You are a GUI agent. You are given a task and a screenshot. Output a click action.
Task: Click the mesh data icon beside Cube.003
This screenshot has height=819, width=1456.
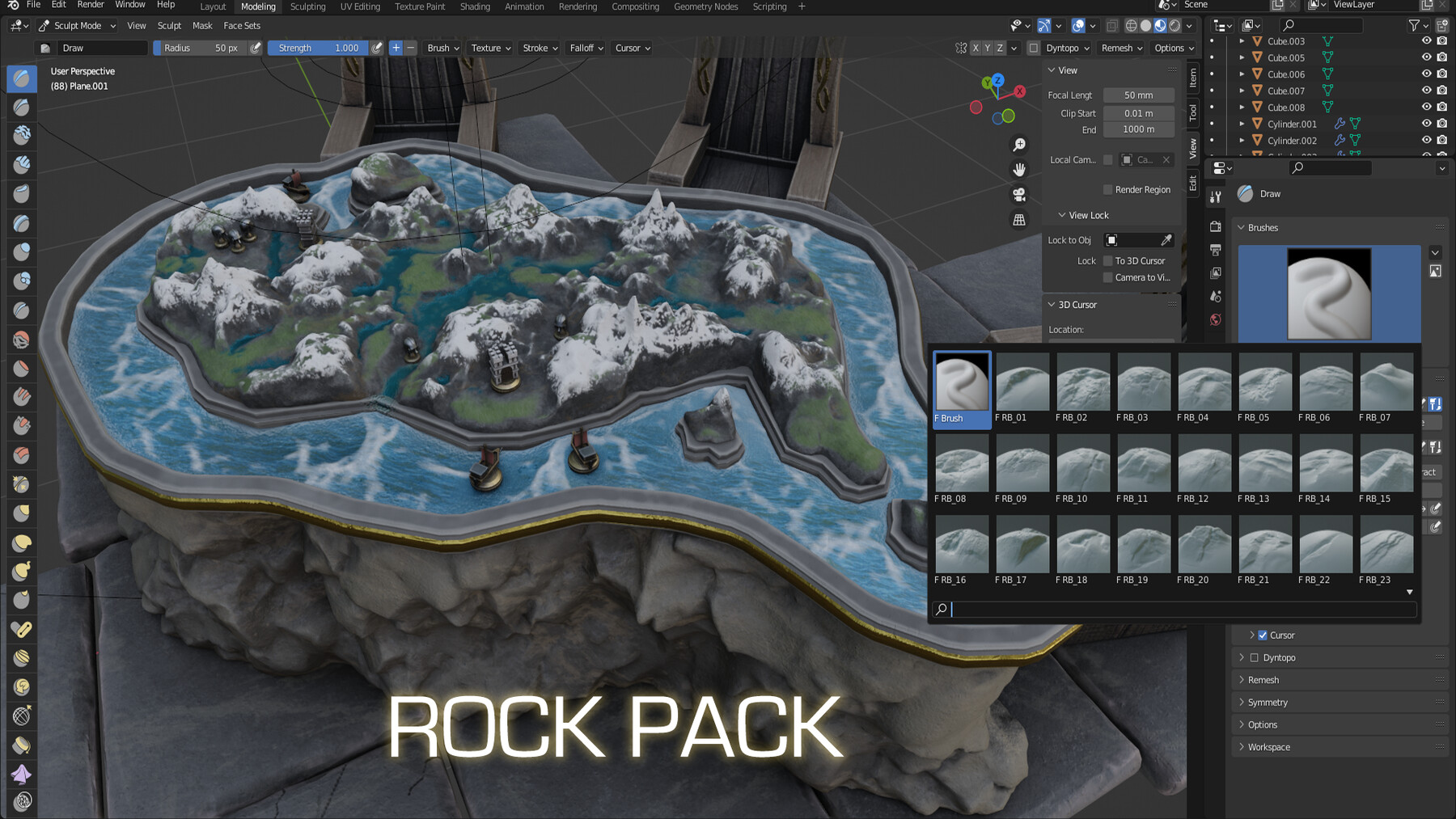(x=1327, y=40)
